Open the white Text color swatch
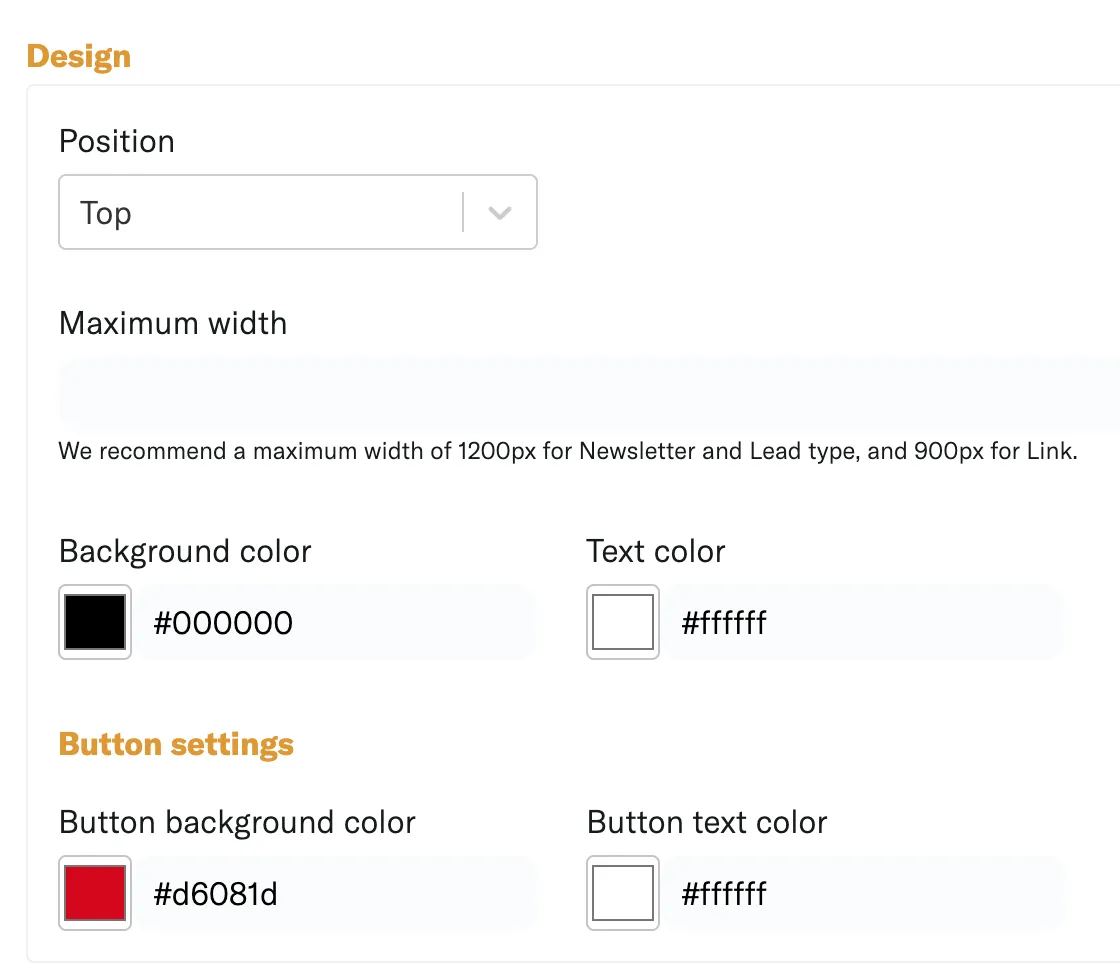The height and width of the screenshot is (966, 1120). point(623,622)
